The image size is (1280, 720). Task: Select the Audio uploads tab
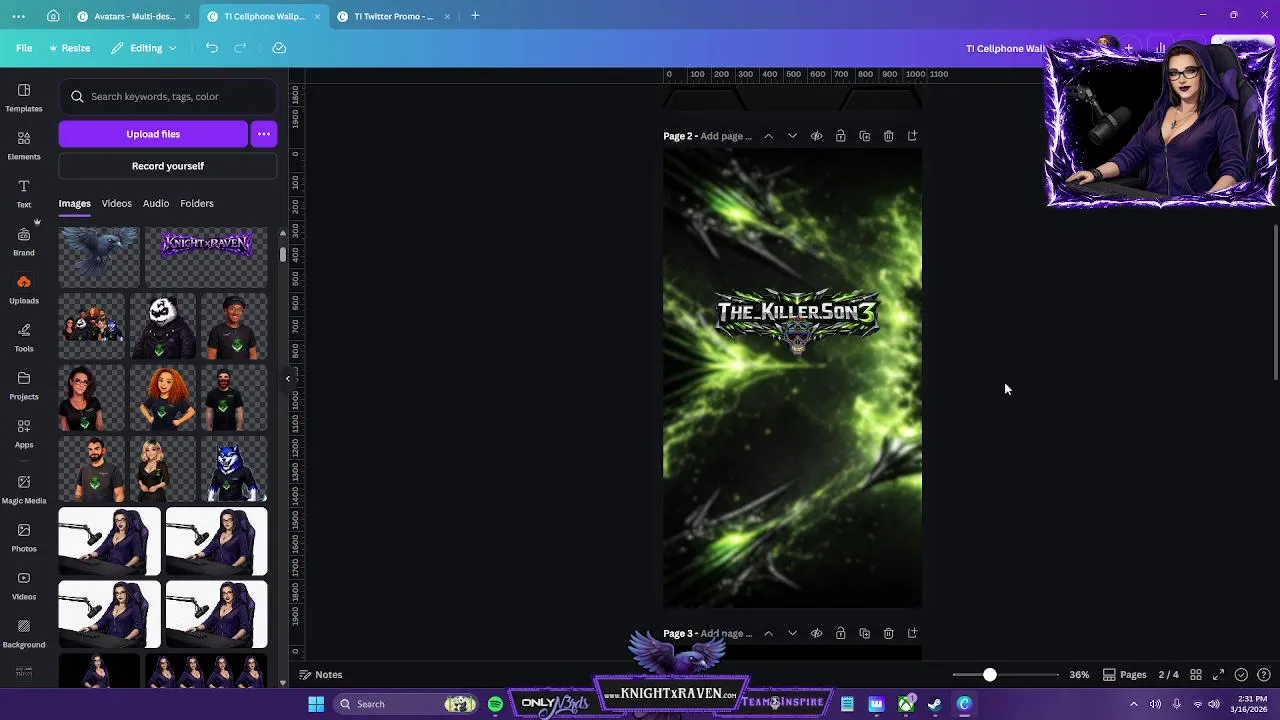pyautogui.click(x=156, y=203)
